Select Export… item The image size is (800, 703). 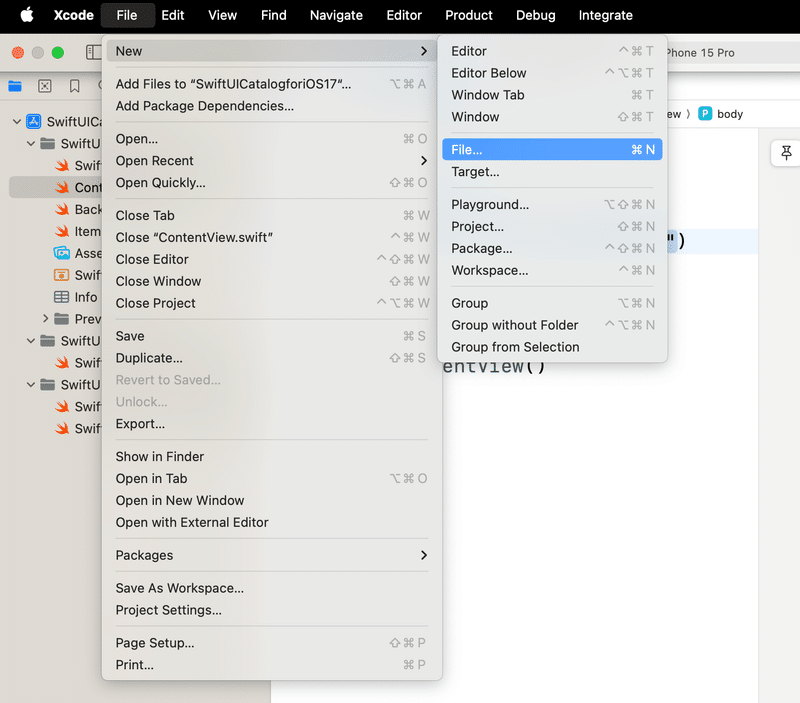[x=272, y=423]
